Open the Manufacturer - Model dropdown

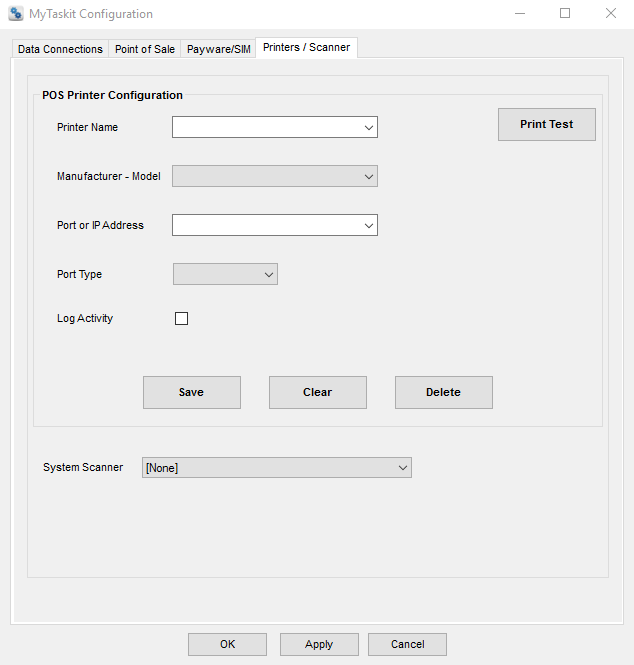(368, 176)
